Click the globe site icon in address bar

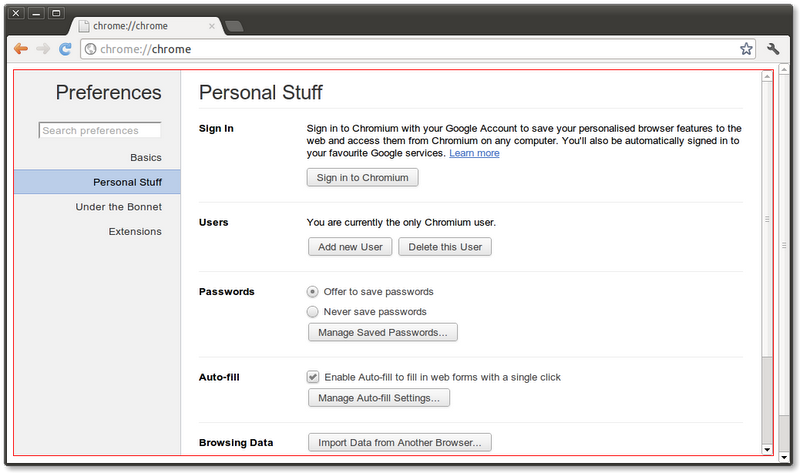[x=91, y=49]
